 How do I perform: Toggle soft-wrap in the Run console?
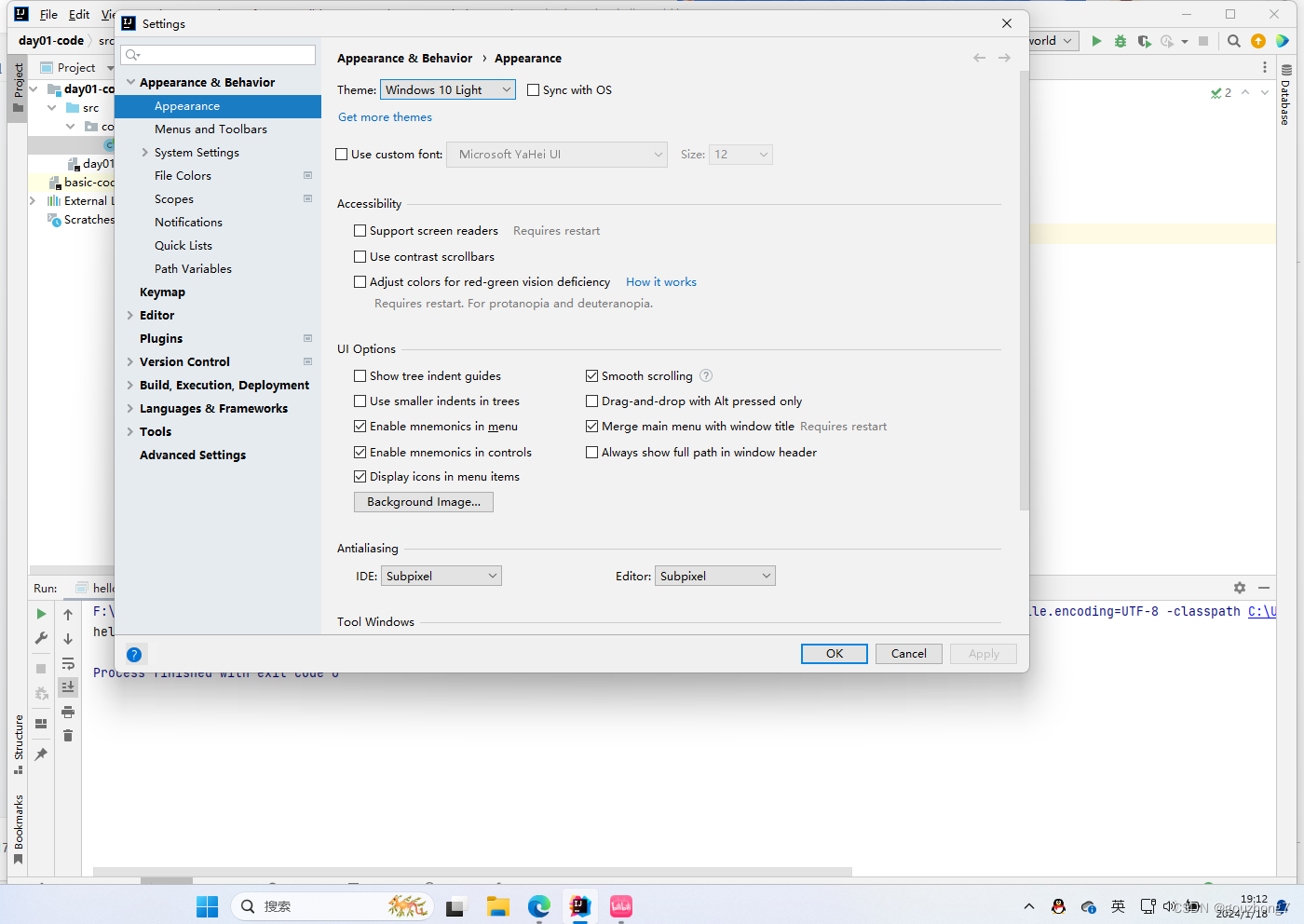click(x=68, y=663)
